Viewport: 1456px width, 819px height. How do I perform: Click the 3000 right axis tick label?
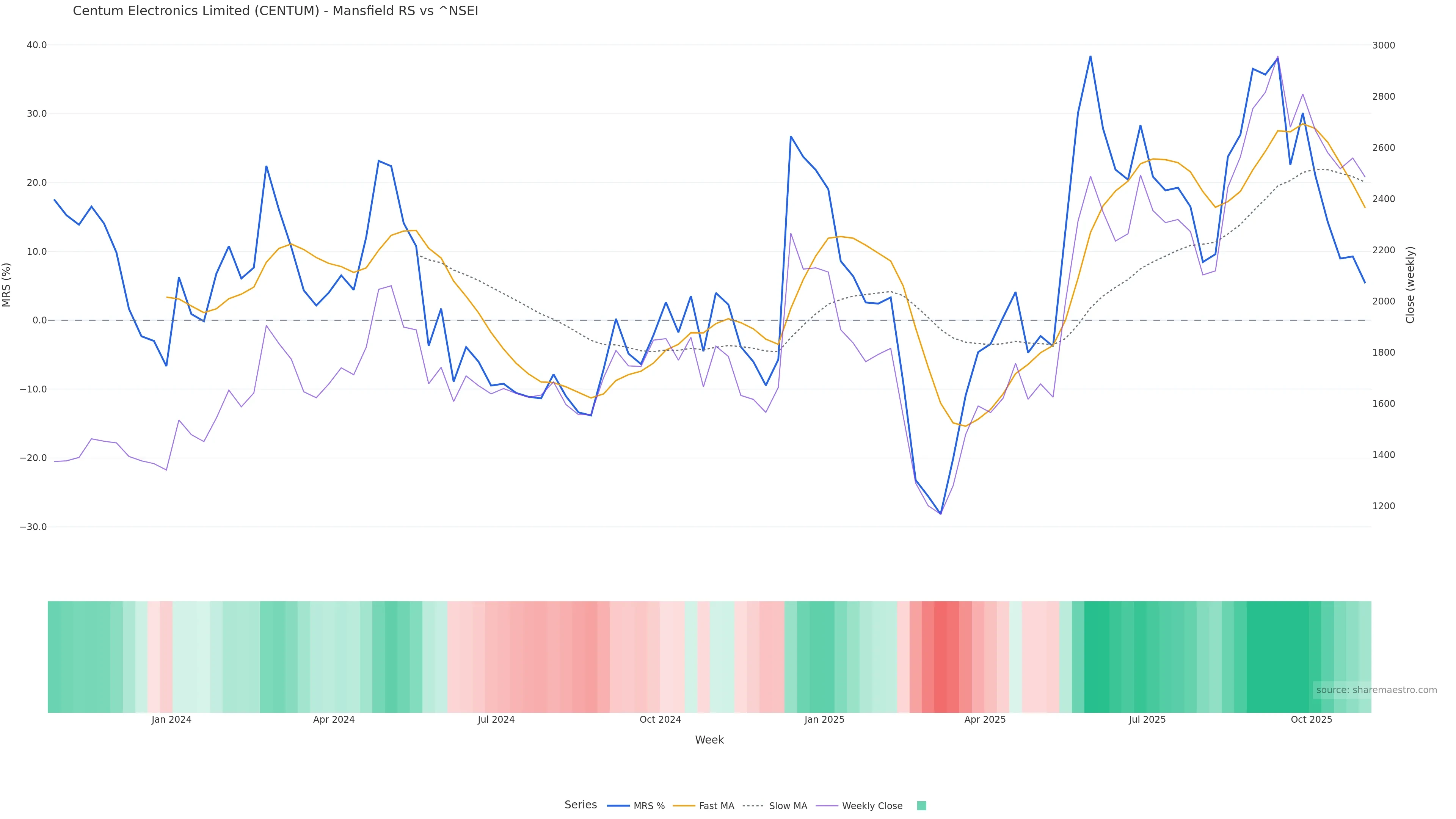(x=1383, y=45)
